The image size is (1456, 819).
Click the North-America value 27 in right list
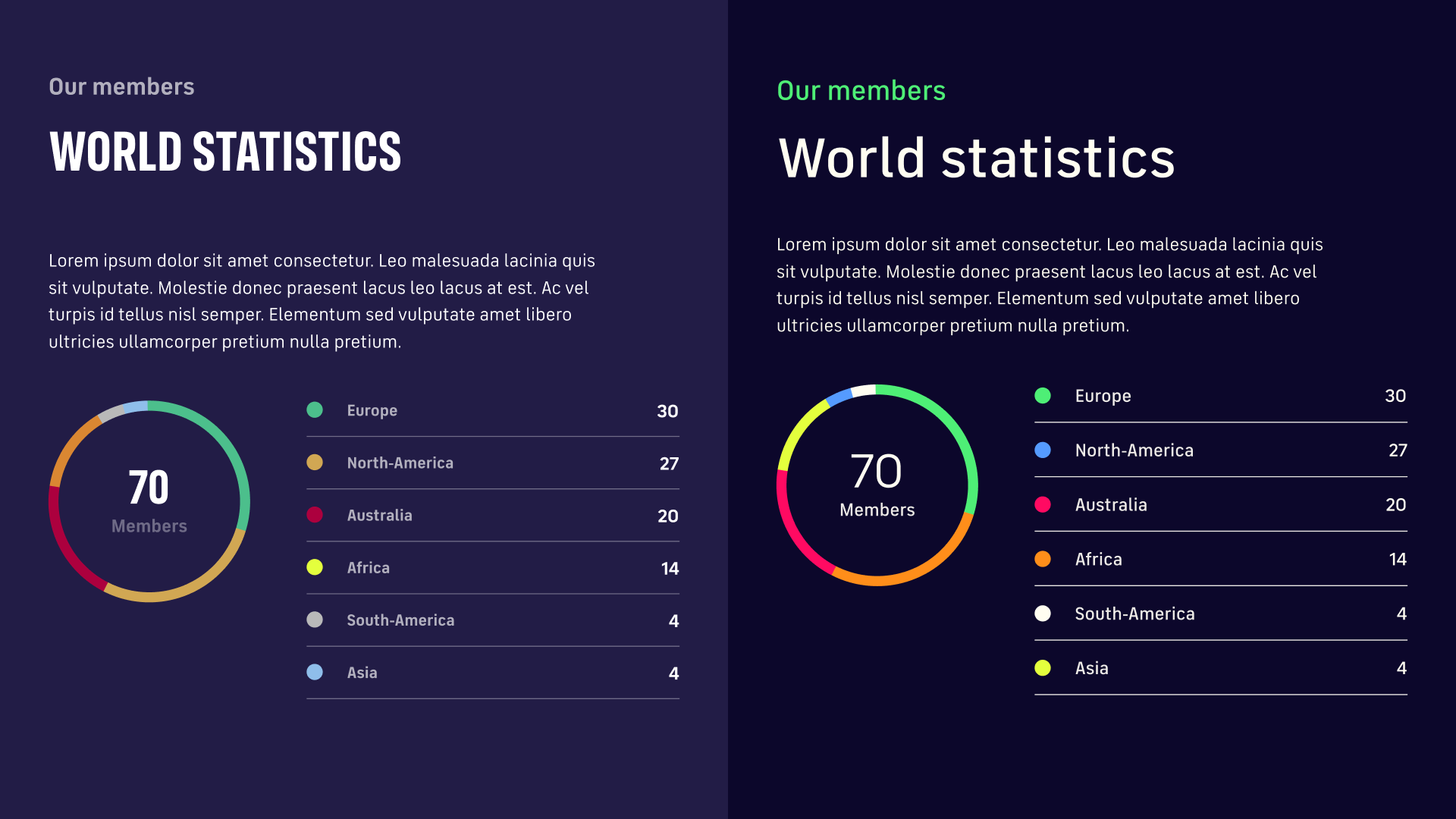1397,450
